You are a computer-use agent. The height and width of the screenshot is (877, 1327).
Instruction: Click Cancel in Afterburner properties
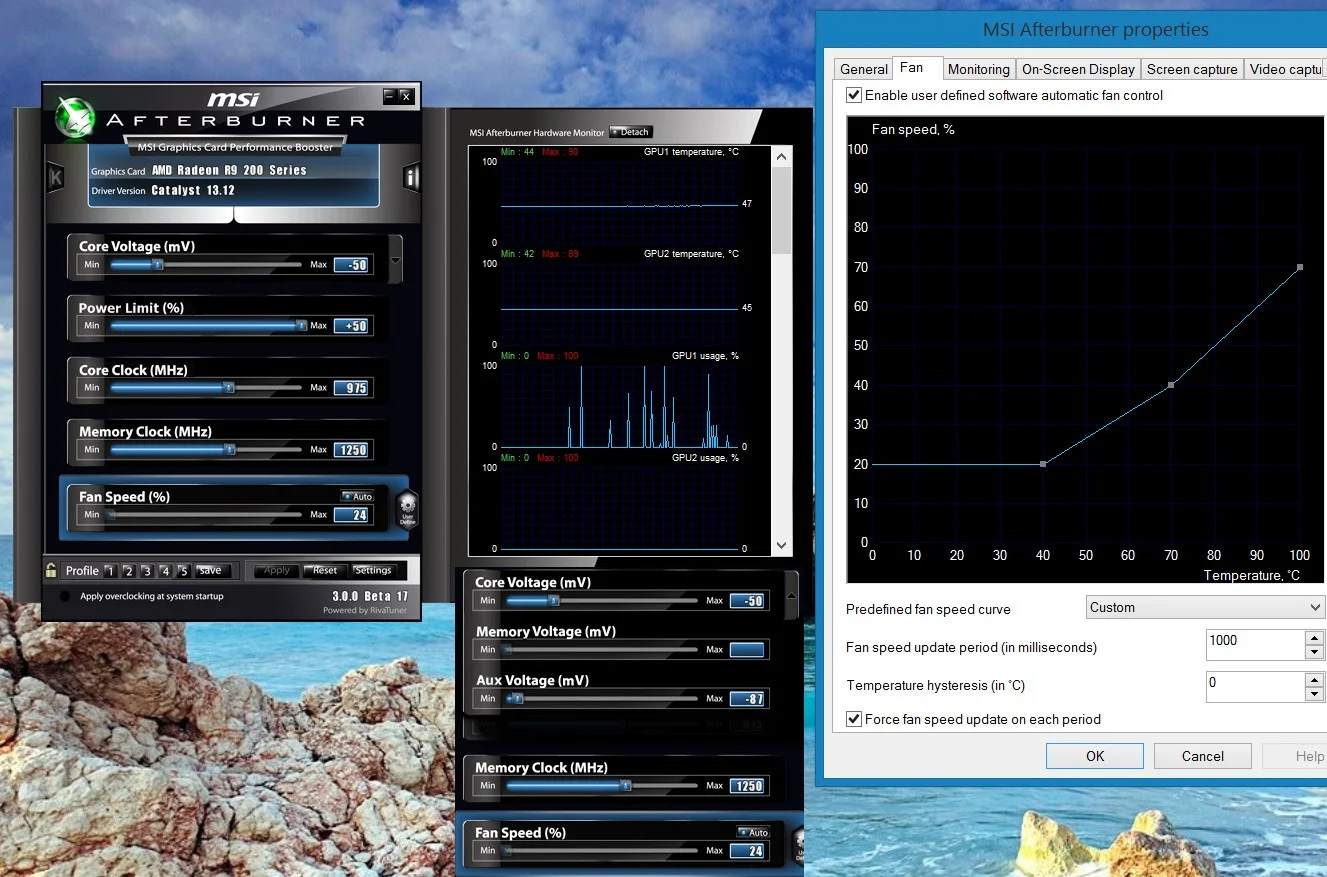click(x=1203, y=756)
